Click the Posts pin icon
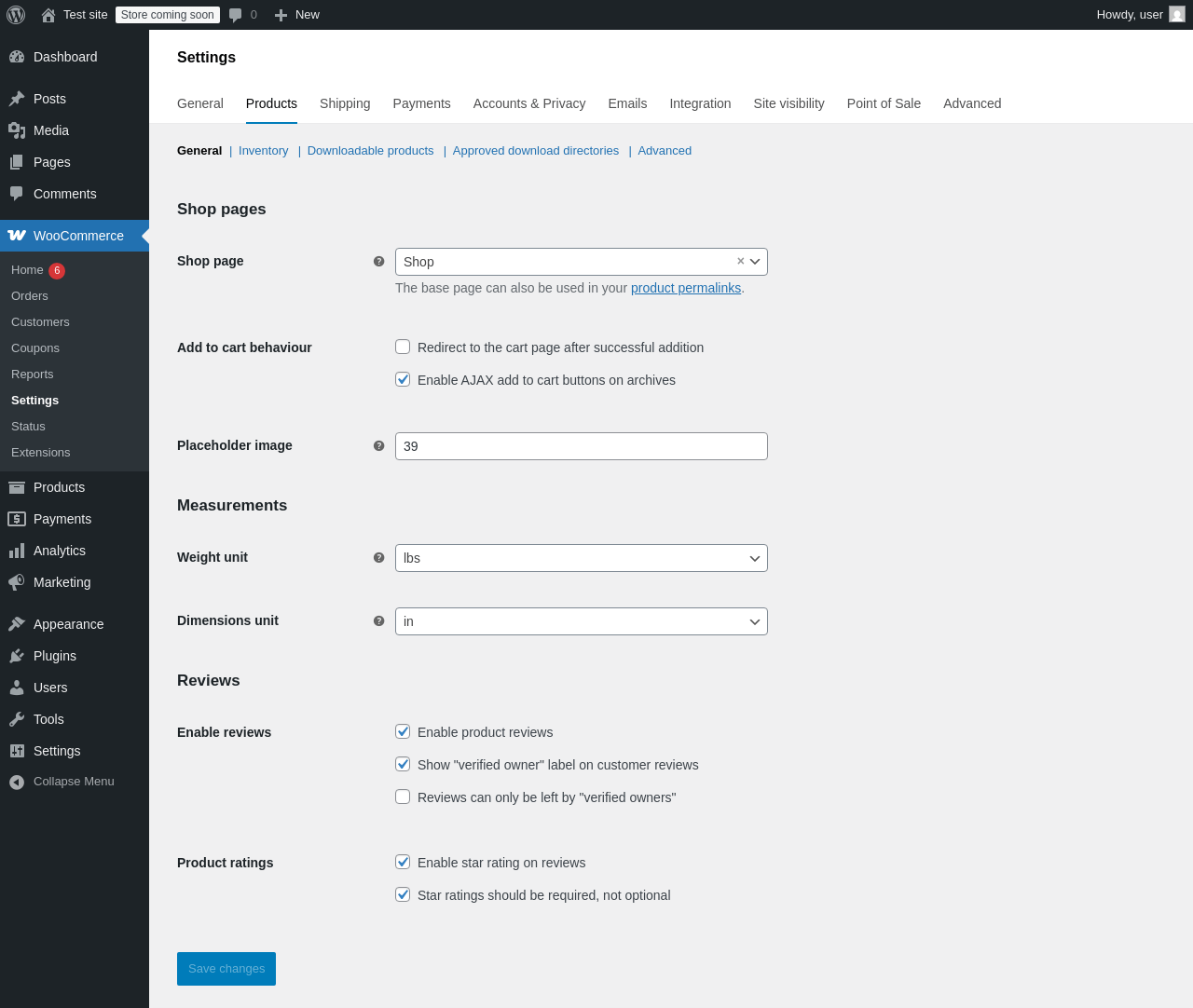Image resolution: width=1193 pixels, height=1008 pixels. [17, 99]
